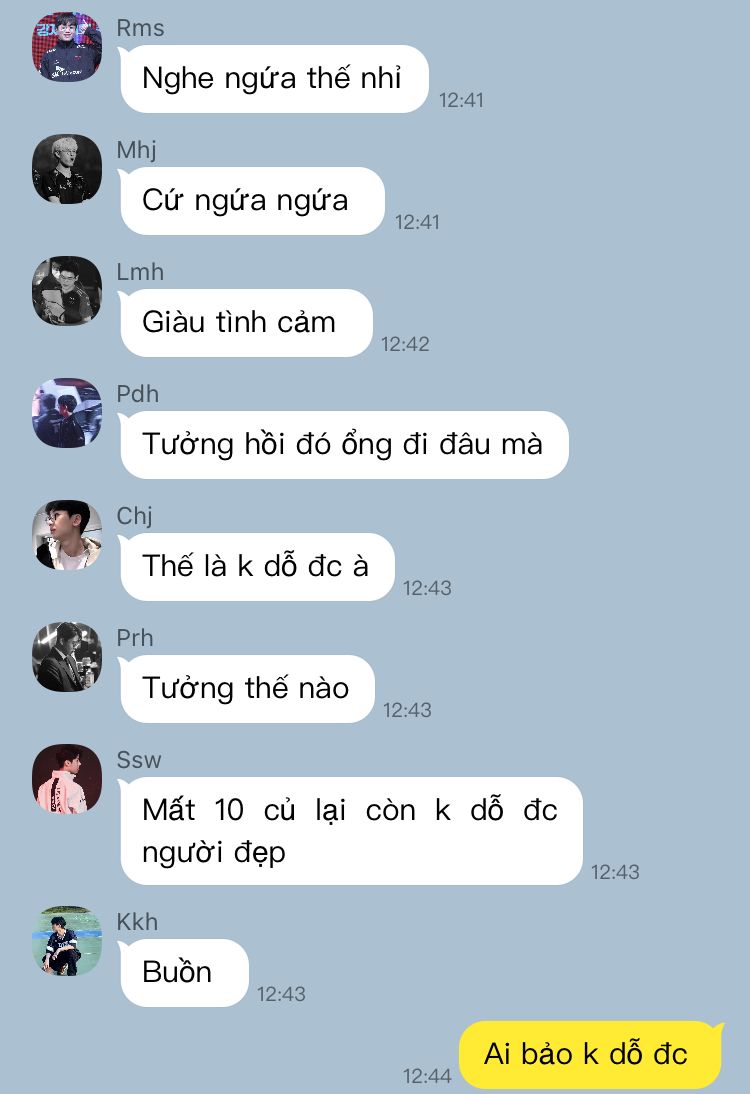This screenshot has height=1094, width=750.
Task: Select "Mất 10 củ" message bubble
Action: point(351,831)
